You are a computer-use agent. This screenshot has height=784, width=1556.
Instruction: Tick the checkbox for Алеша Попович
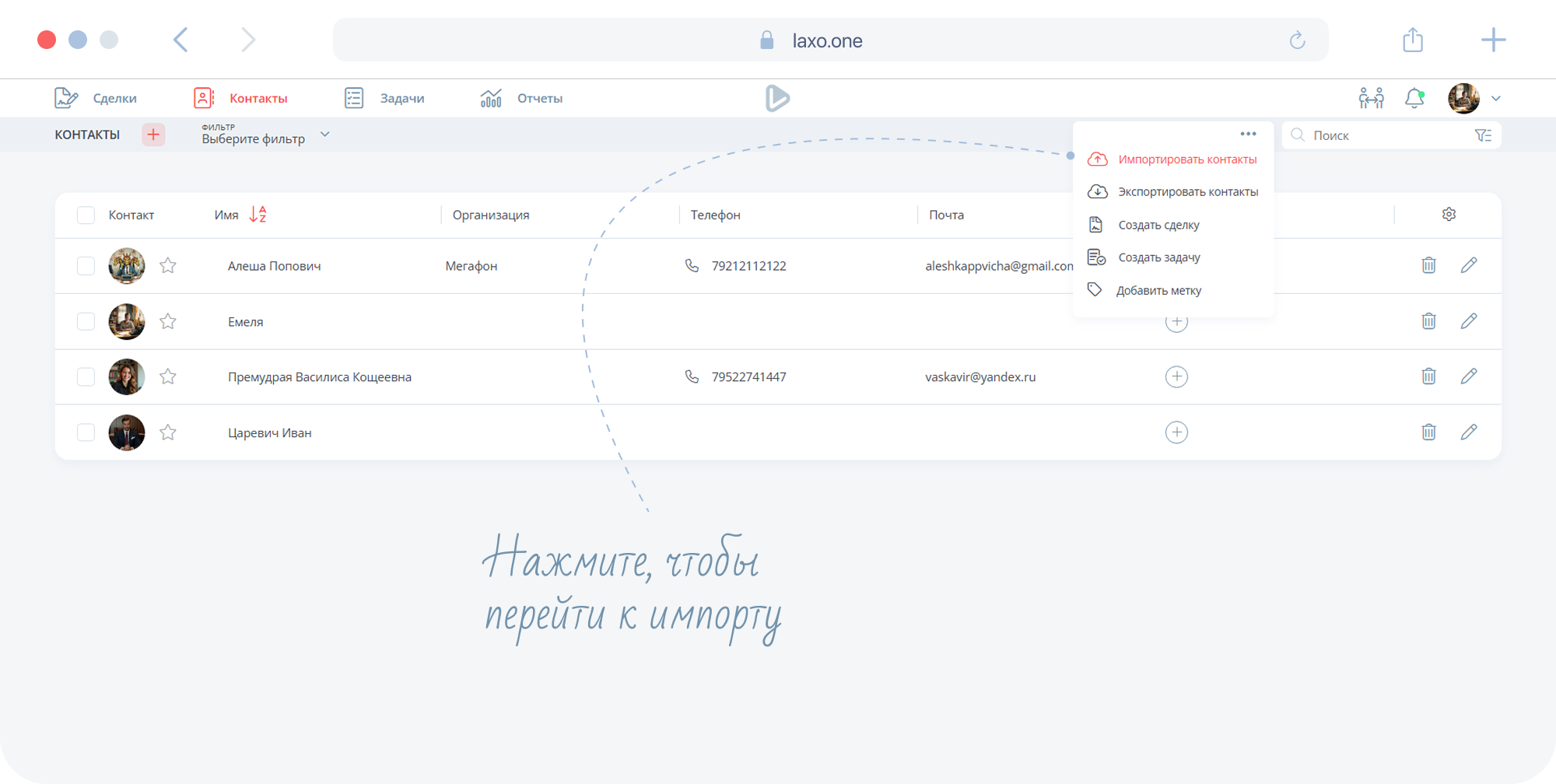coord(86,266)
